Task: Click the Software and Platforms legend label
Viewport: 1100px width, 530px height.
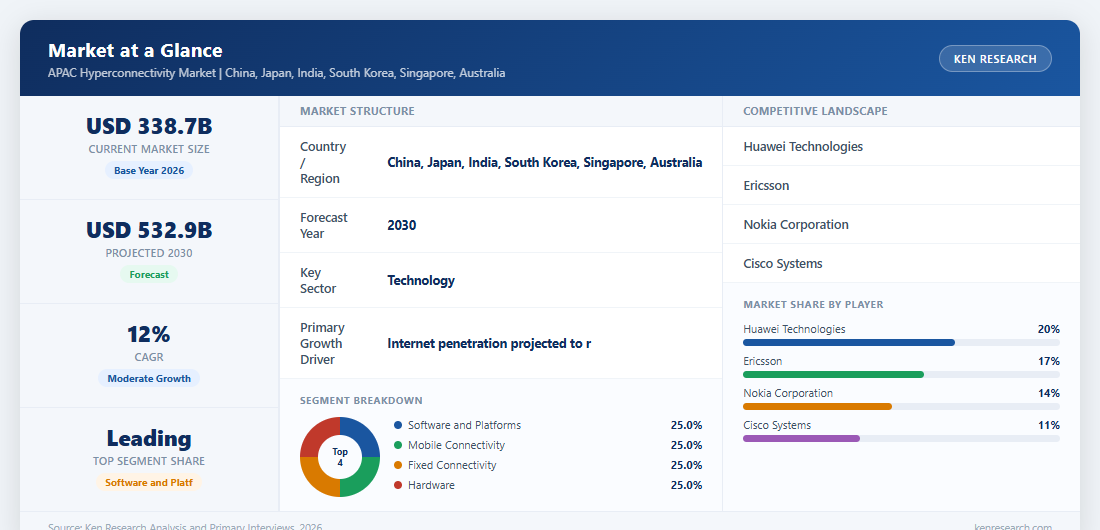Action: point(464,425)
